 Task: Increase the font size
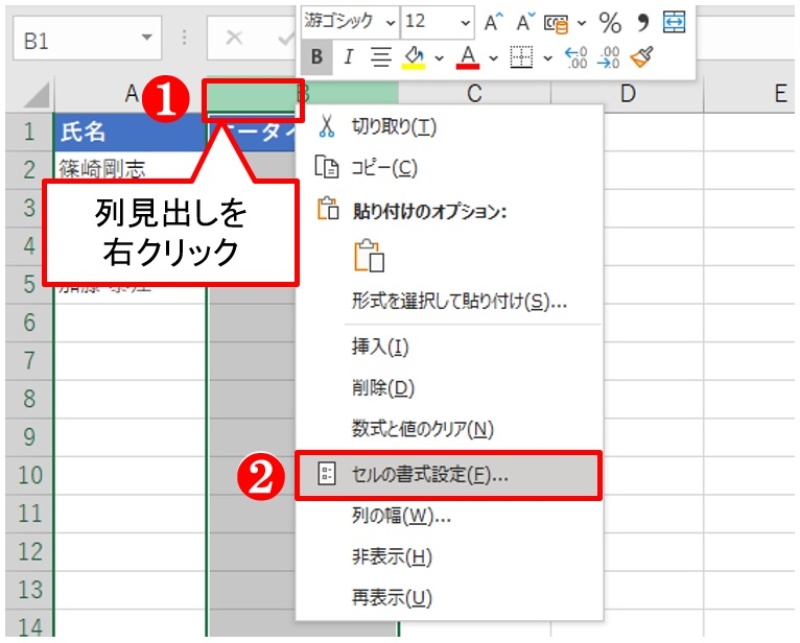pyautogui.click(x=496, y=22)
